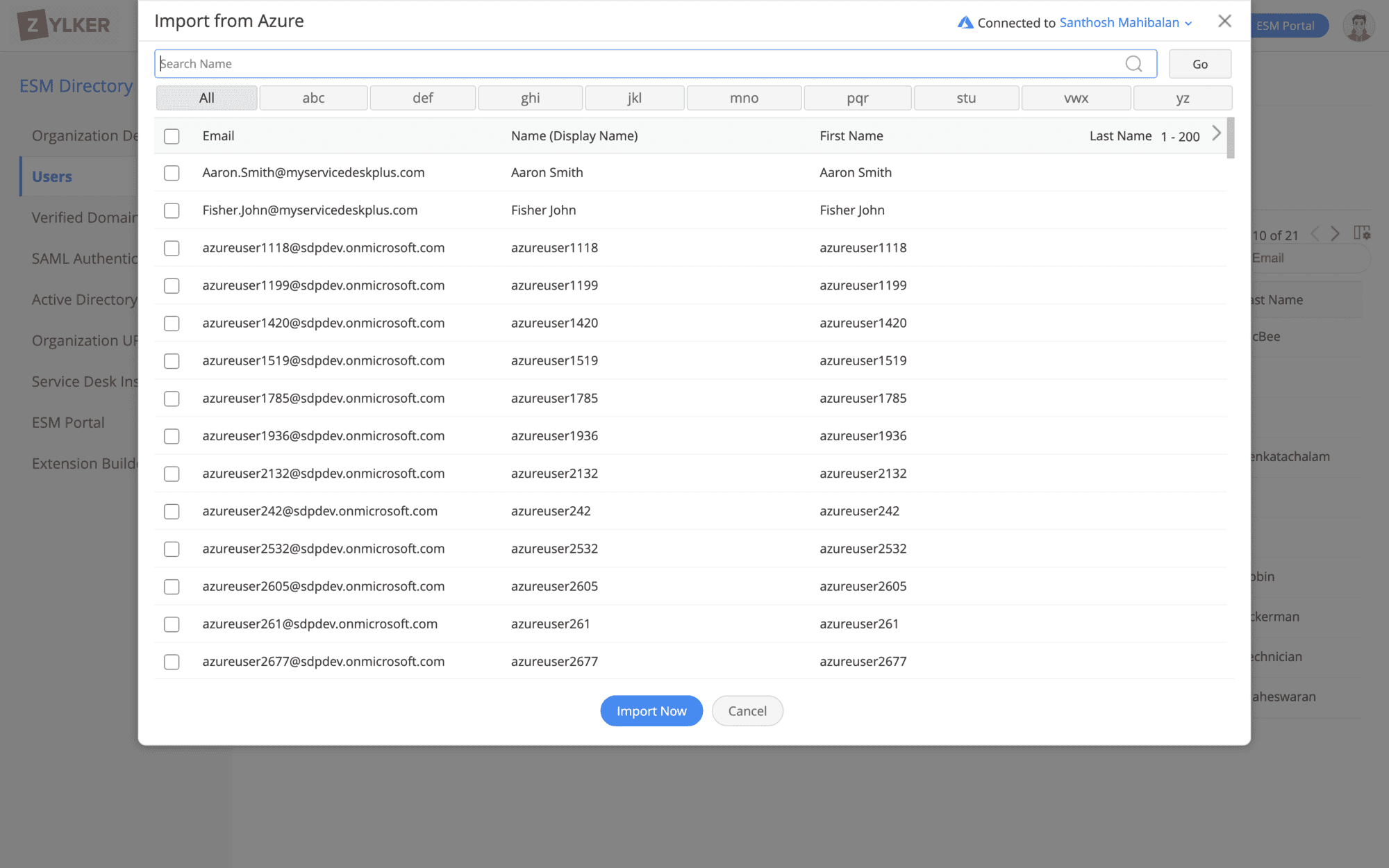
Task: Close the Import from Azure dialog
Action: click(x=1224, y=22)
